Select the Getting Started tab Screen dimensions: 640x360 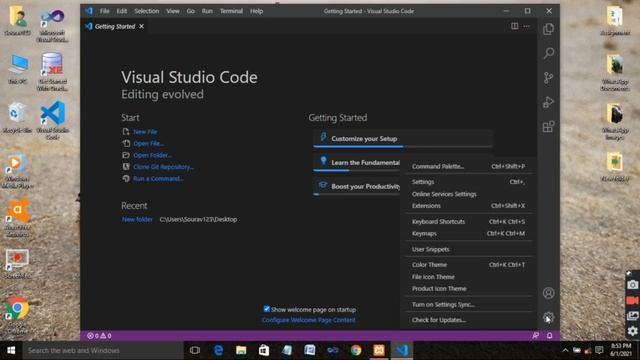(x=114, y=26)
